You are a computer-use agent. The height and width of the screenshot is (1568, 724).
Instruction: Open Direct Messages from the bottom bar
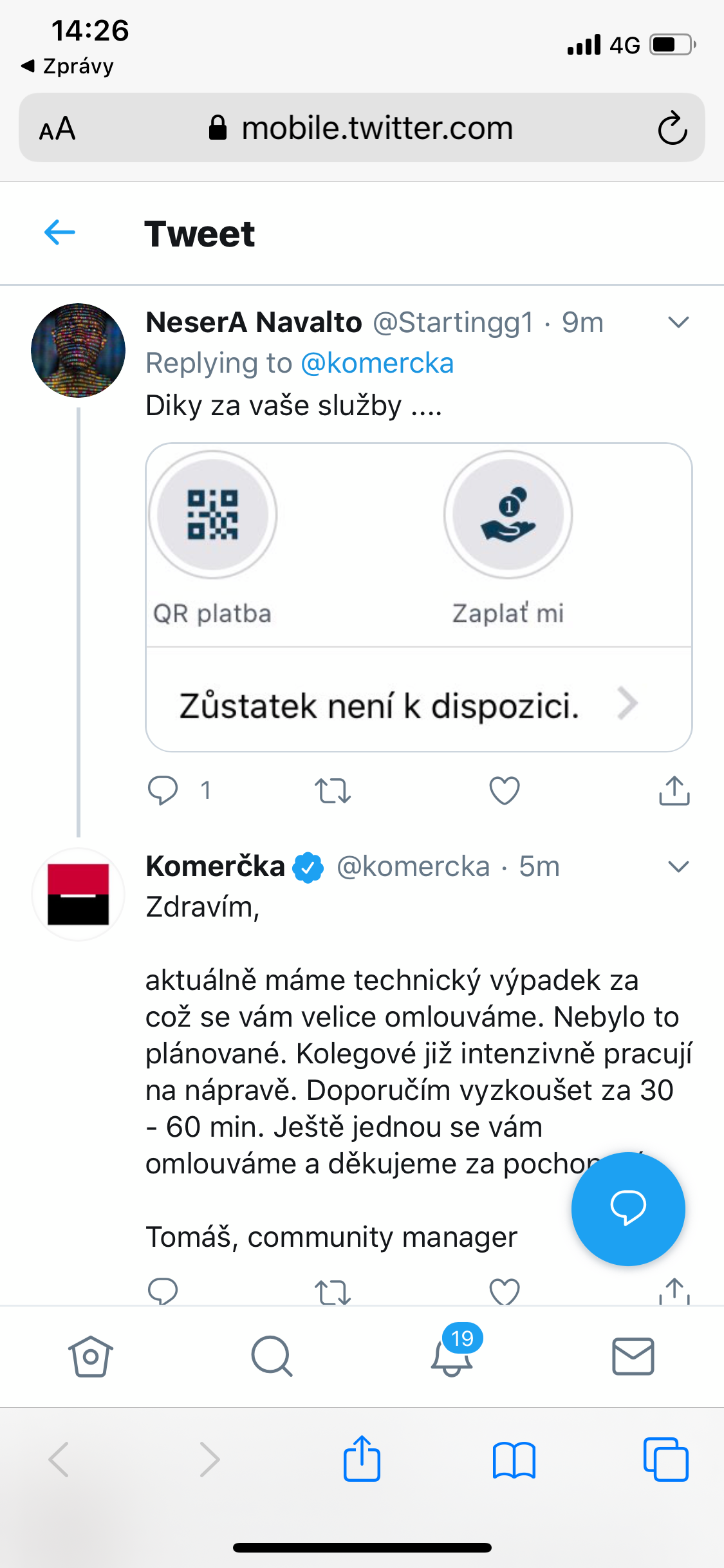[633, 1356]
